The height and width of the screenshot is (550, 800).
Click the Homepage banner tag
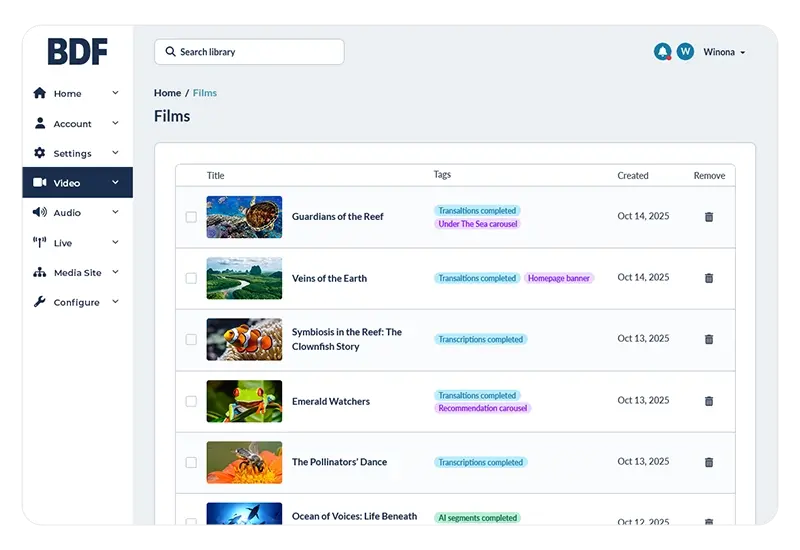pos(559,278)
